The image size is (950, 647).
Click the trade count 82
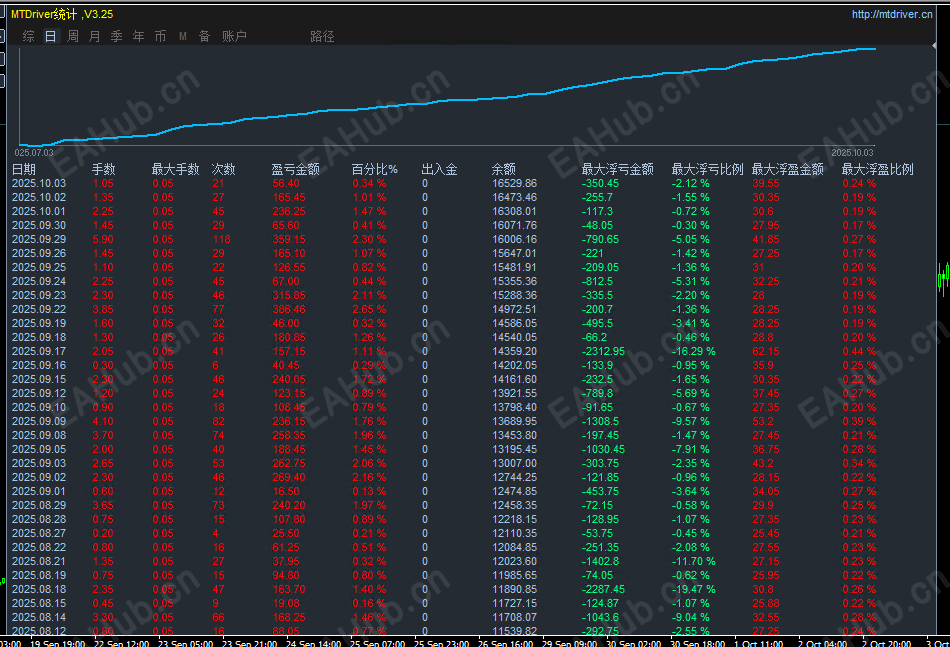(218, 421)
